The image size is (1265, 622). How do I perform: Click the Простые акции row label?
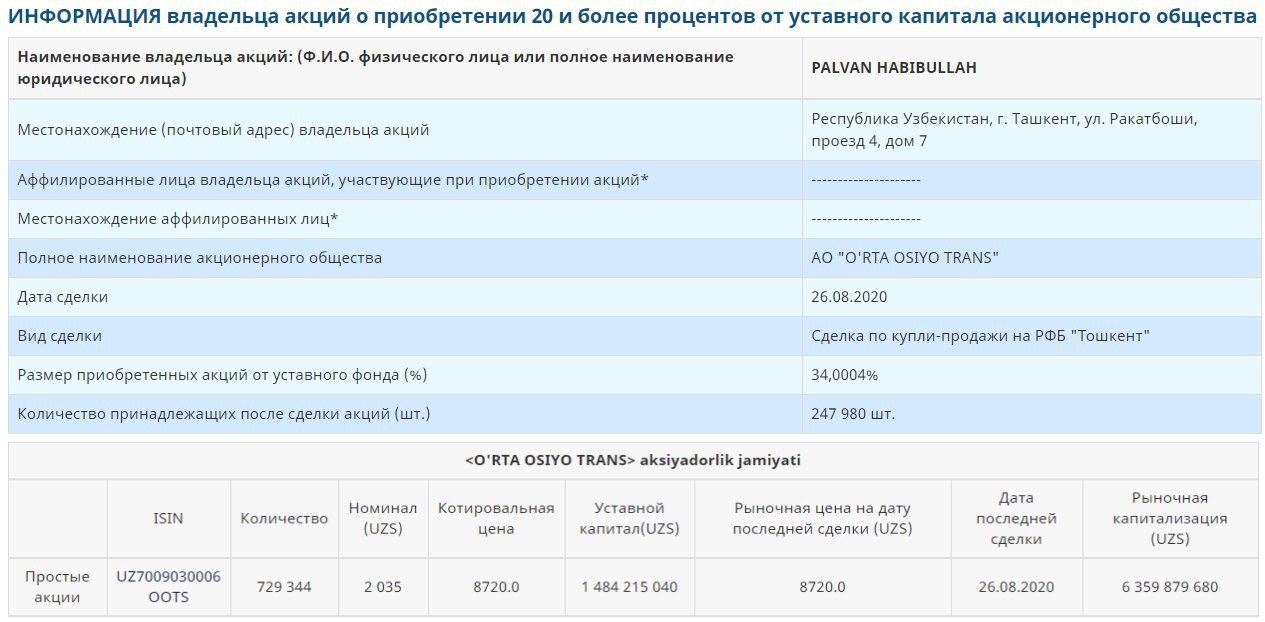(58, 587)
